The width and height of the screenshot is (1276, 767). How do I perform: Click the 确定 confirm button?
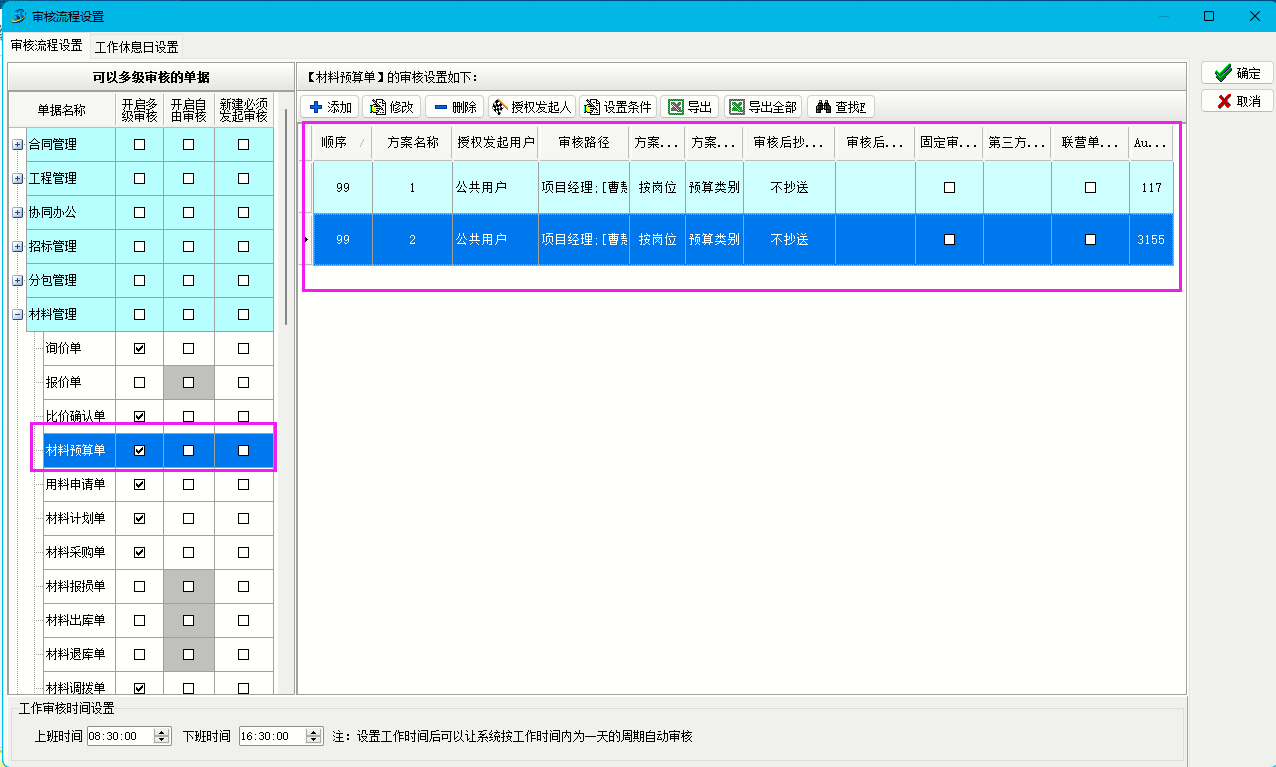pos(1237,73)
